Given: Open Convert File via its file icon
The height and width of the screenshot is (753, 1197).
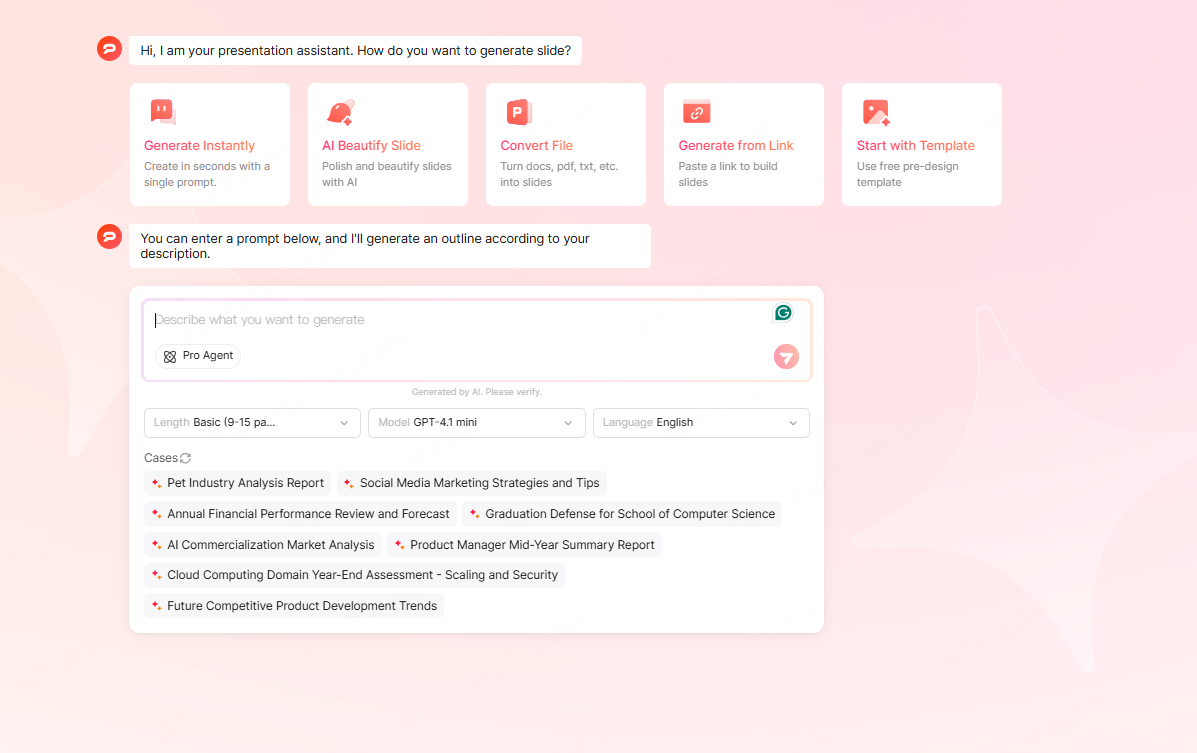Looking at the screenshot, I should click(517, 111).
